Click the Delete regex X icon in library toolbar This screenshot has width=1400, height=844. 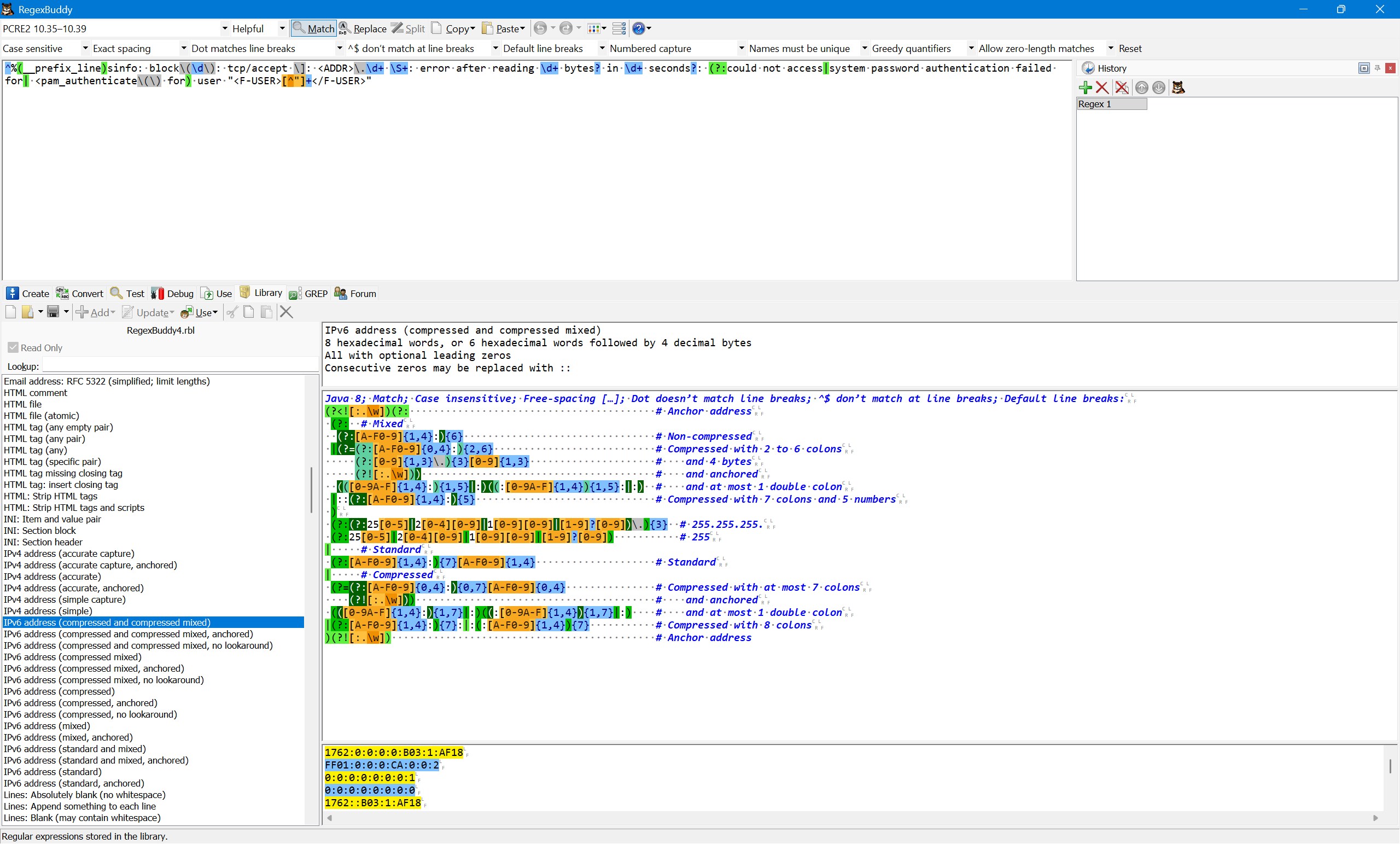click(287, 312)
